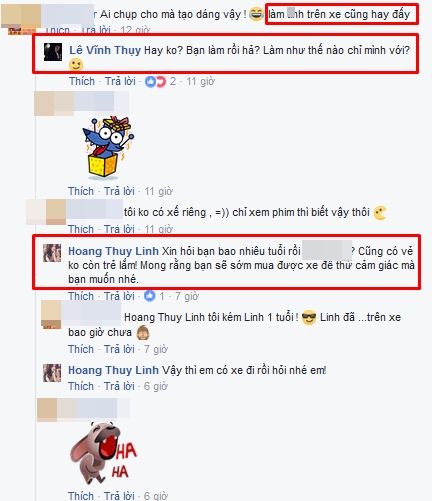Reply to Lê Vĩnh Thụy's comment
Screen dimensions: 432x501
click(120, 81)
